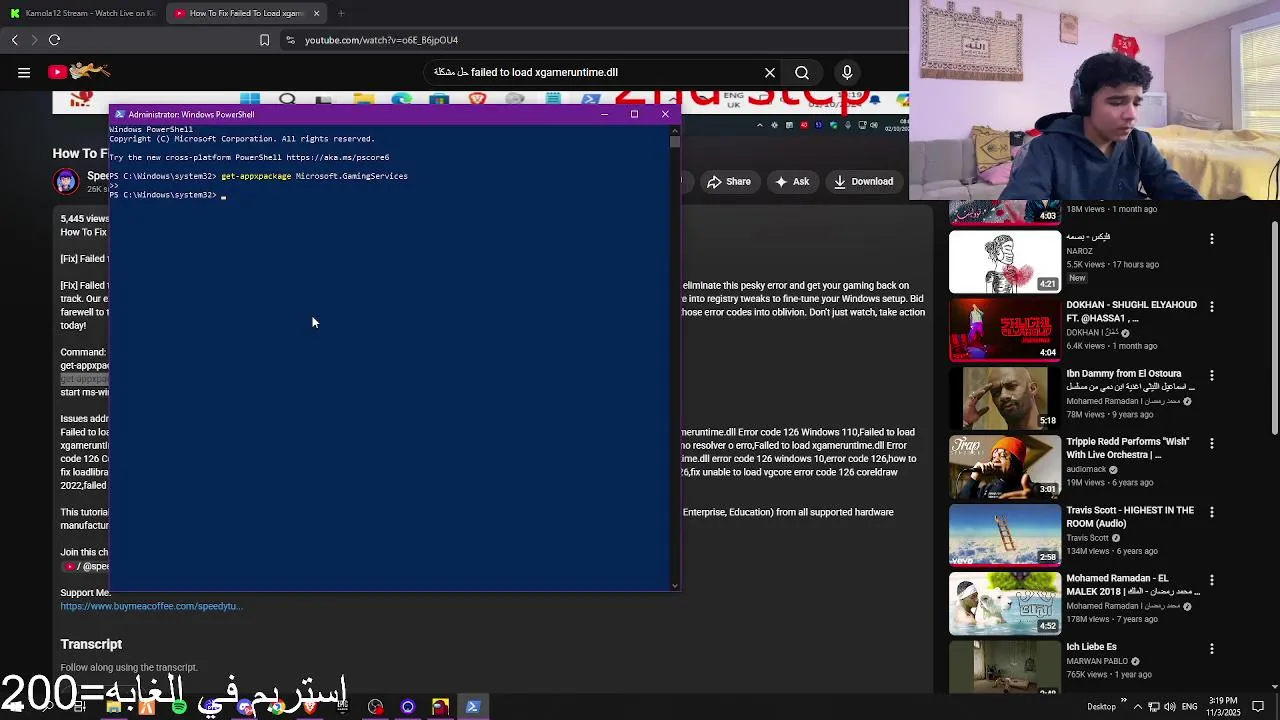Expand the Desktop toolbar chevron
1280x720 pixels.
tap(1123, 701)
